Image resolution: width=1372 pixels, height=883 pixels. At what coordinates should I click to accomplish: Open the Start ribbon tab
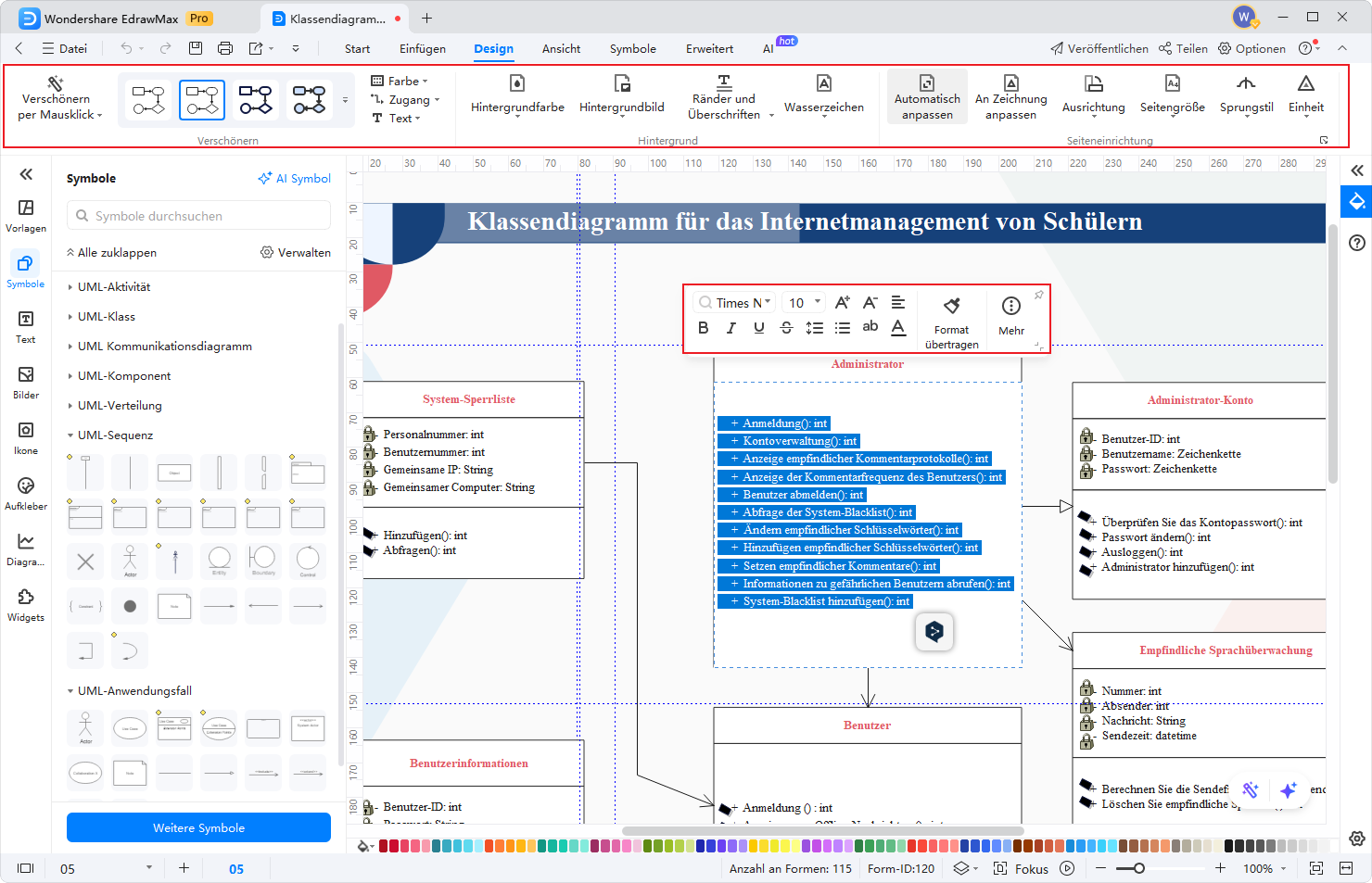click(x=357, y=49)
